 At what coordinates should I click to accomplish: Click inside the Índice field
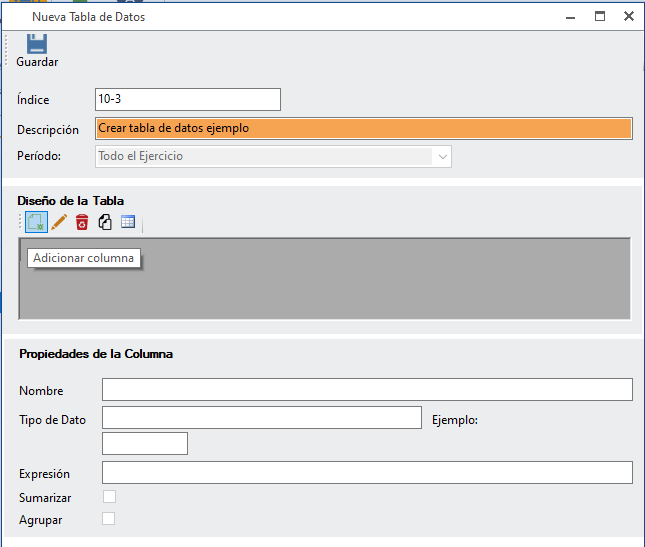click(x=188, y=99)
